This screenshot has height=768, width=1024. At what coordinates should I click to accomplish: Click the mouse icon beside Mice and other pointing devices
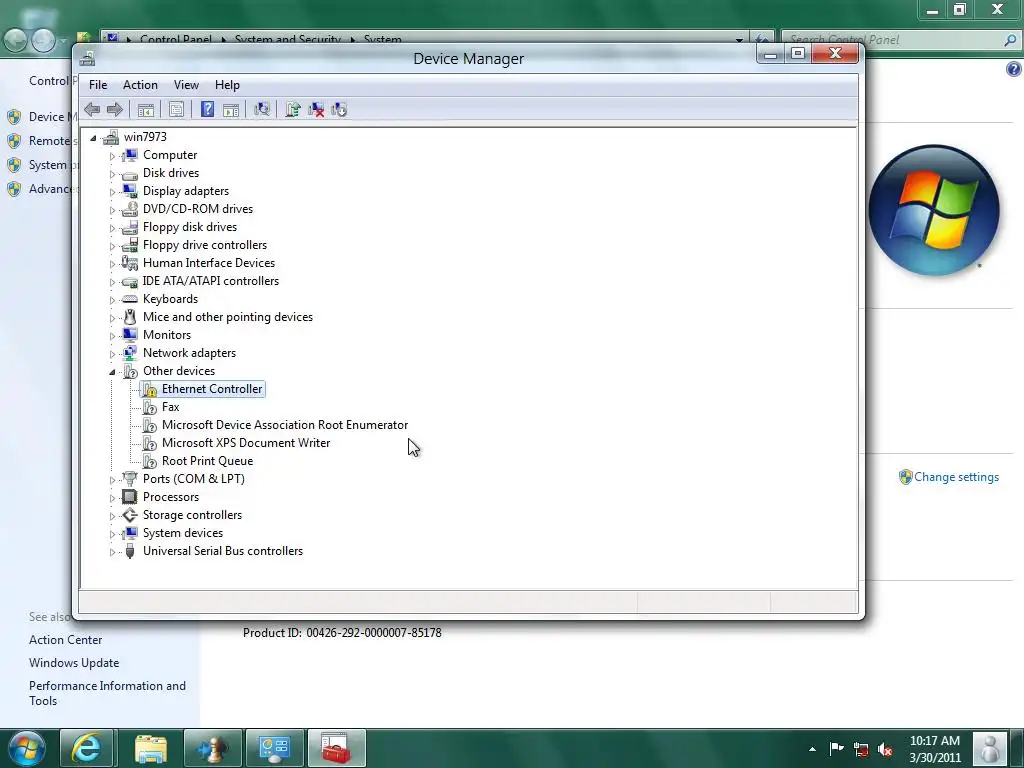click(x=130, y=317)
